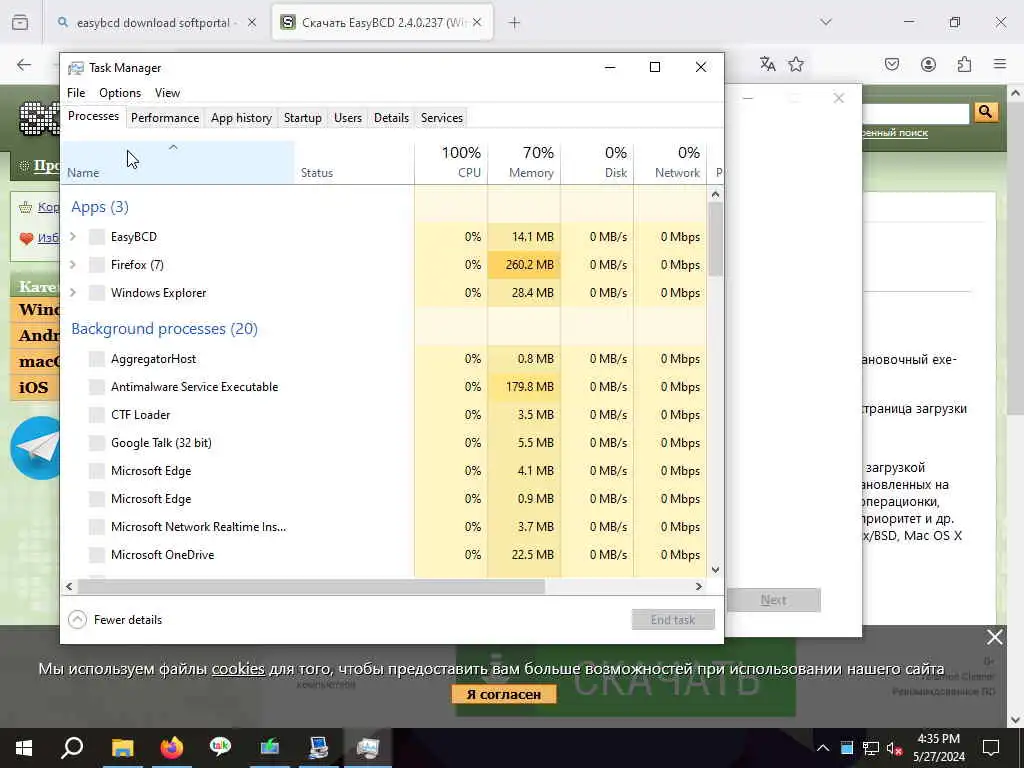Show hidden system tray icons
Viewport: 1024px width, 768px height.
tap(823, 748)
